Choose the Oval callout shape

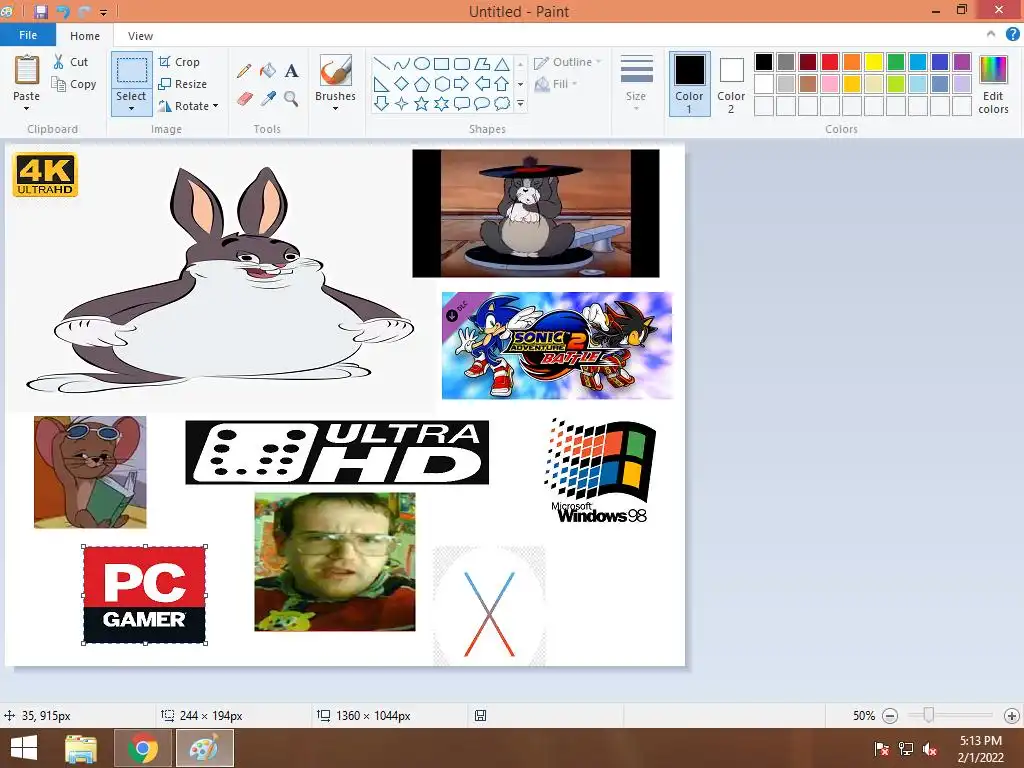(x=482, y=103)
